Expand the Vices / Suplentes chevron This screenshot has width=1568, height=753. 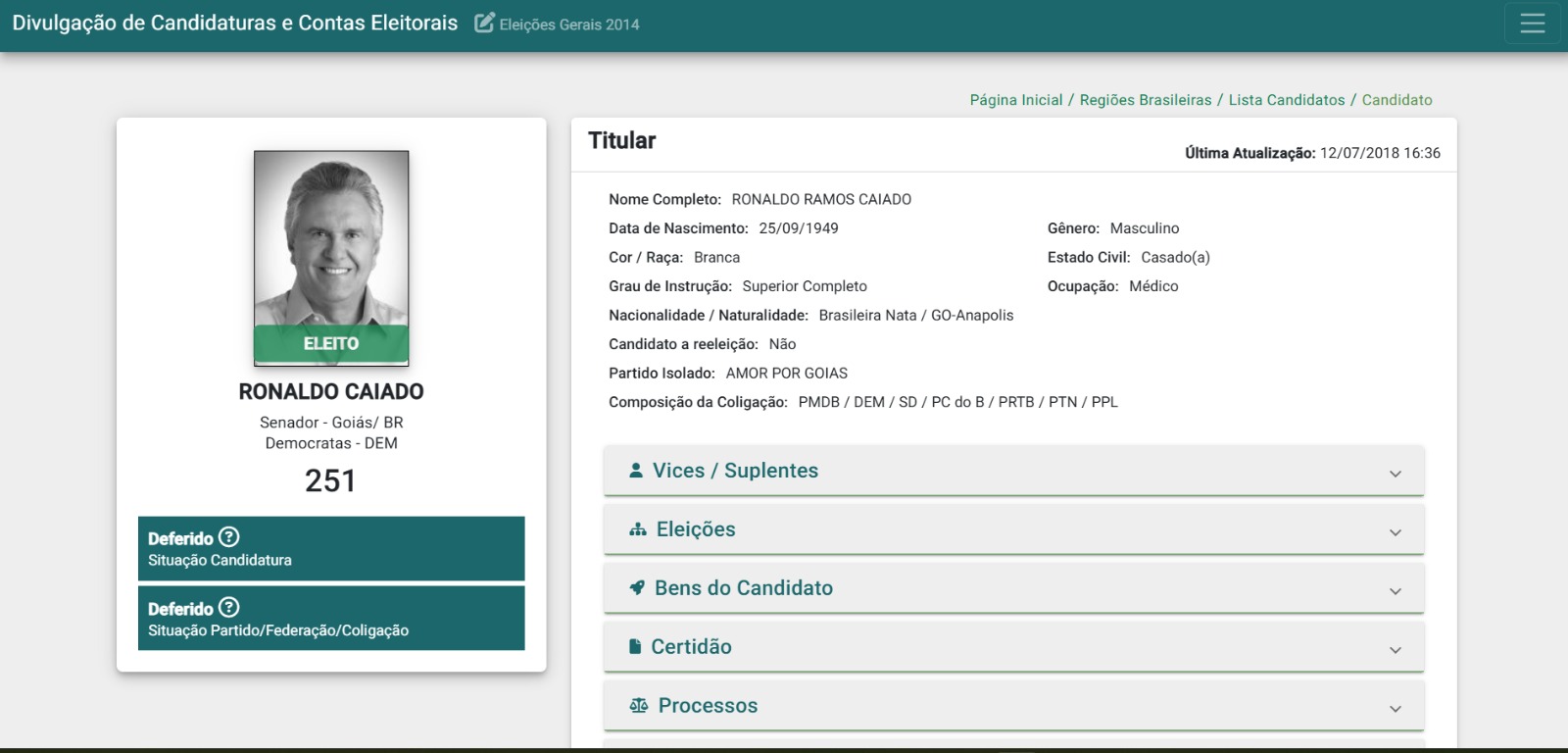[x=1396, y=474]
